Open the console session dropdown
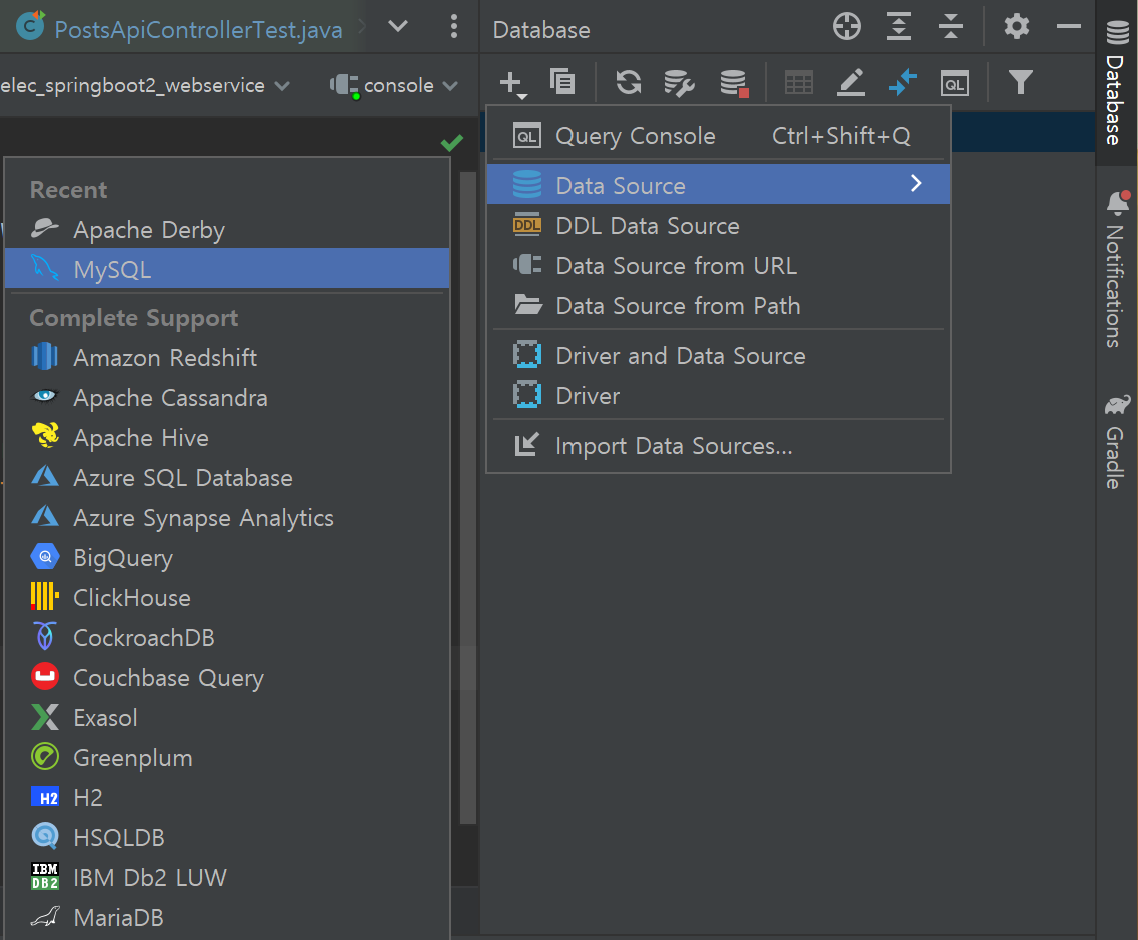 click(394, 86)
